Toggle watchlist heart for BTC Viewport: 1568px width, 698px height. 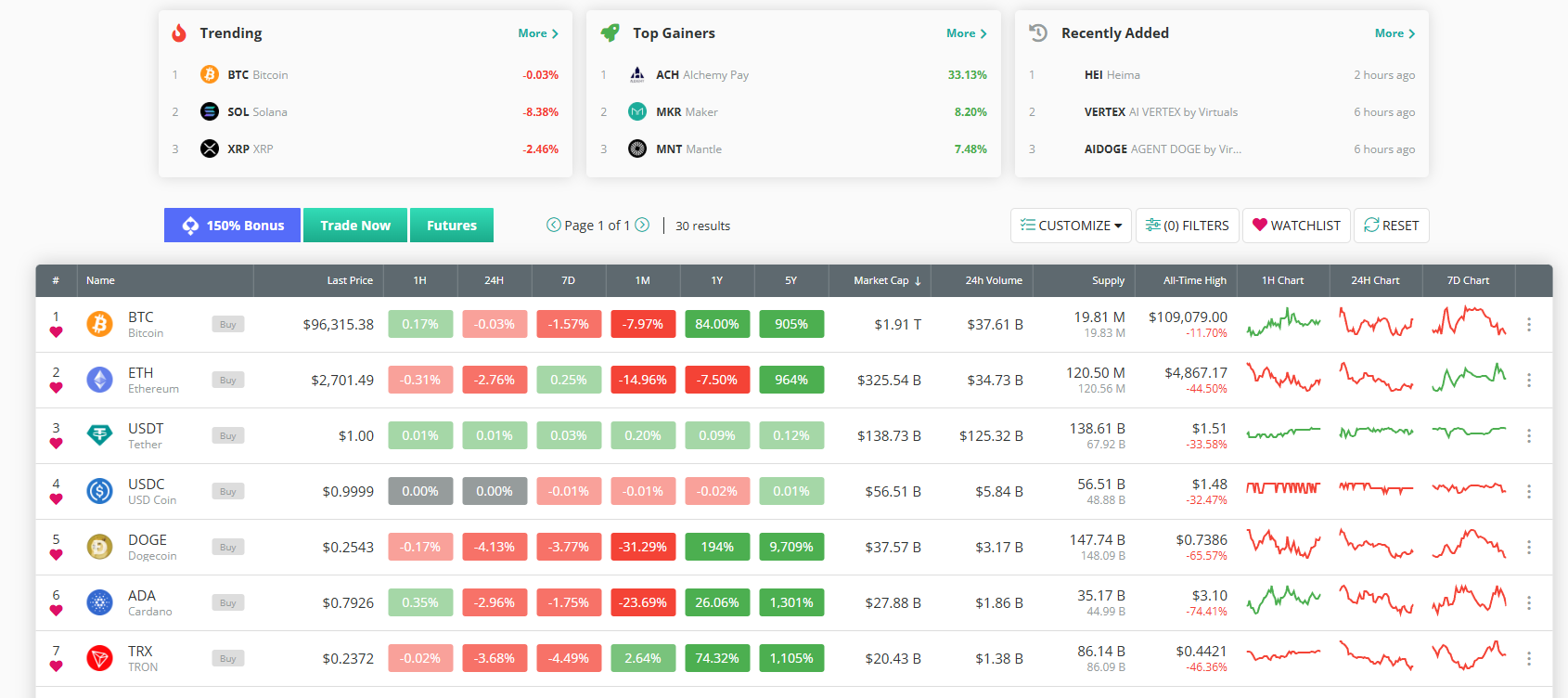click(x=56, y=332)
